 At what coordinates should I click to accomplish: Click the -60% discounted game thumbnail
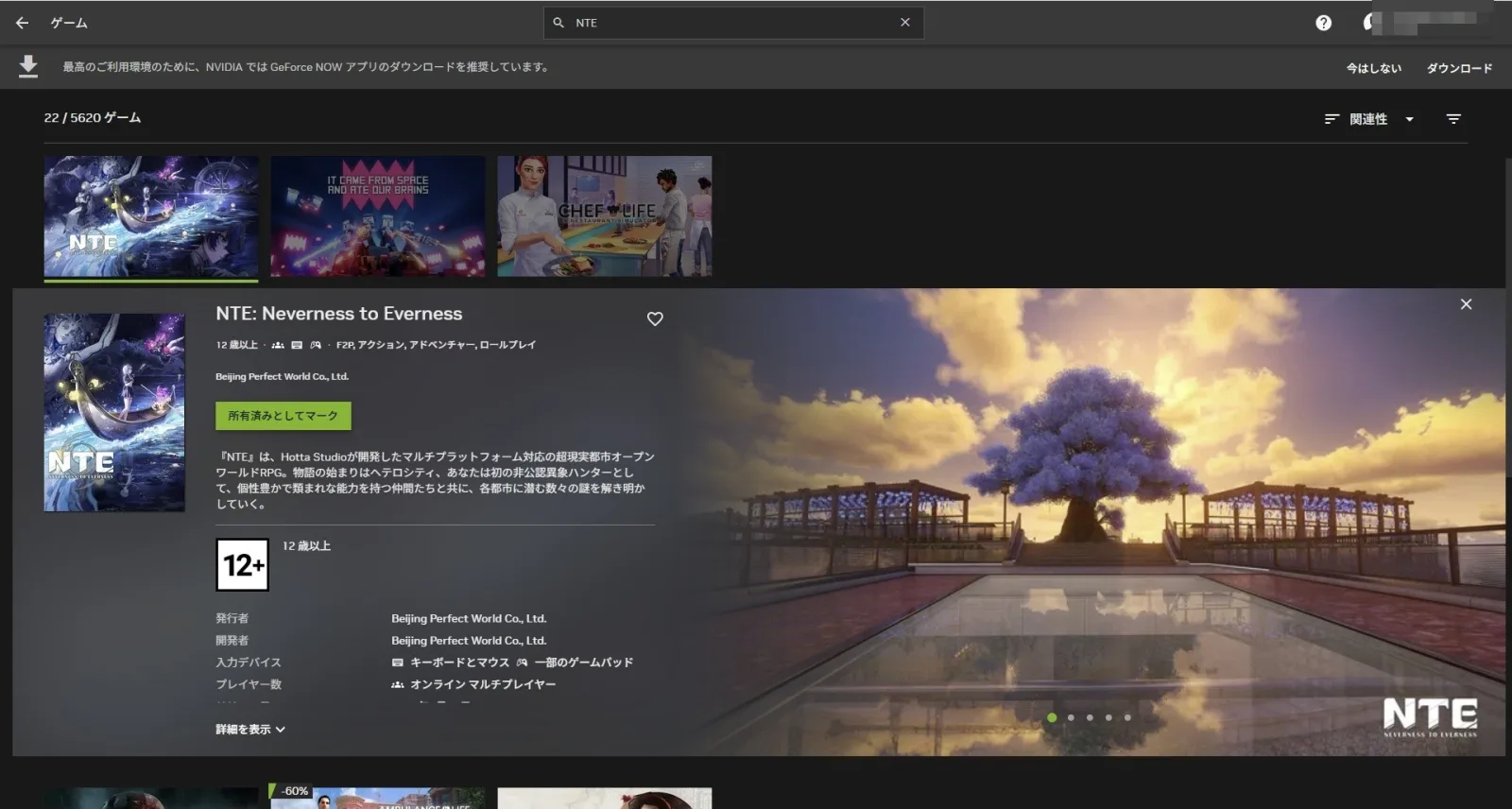coord(378,798)
